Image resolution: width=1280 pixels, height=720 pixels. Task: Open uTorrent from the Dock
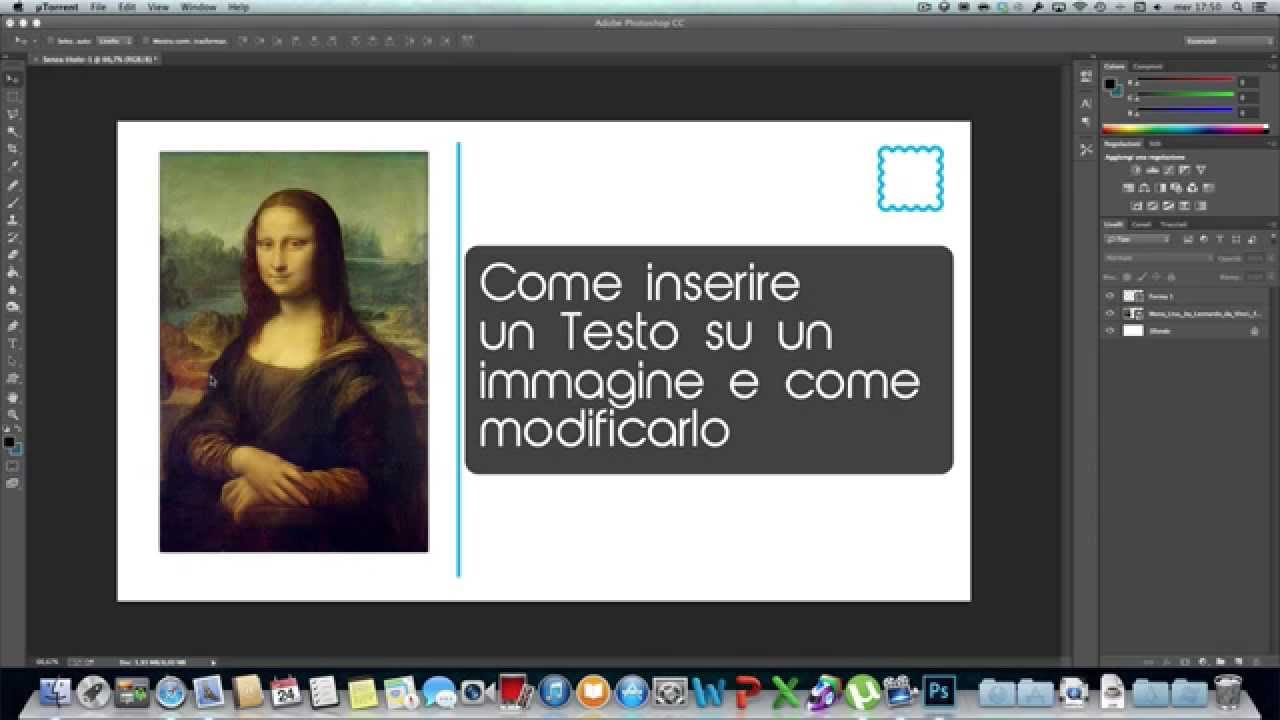point(862,691)
